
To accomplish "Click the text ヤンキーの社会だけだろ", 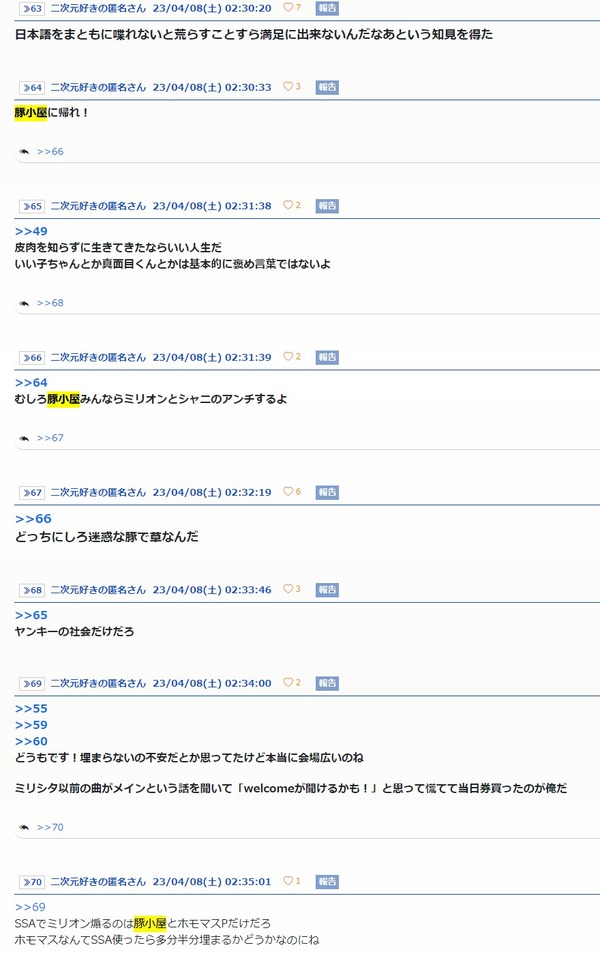I will point(74,632).
